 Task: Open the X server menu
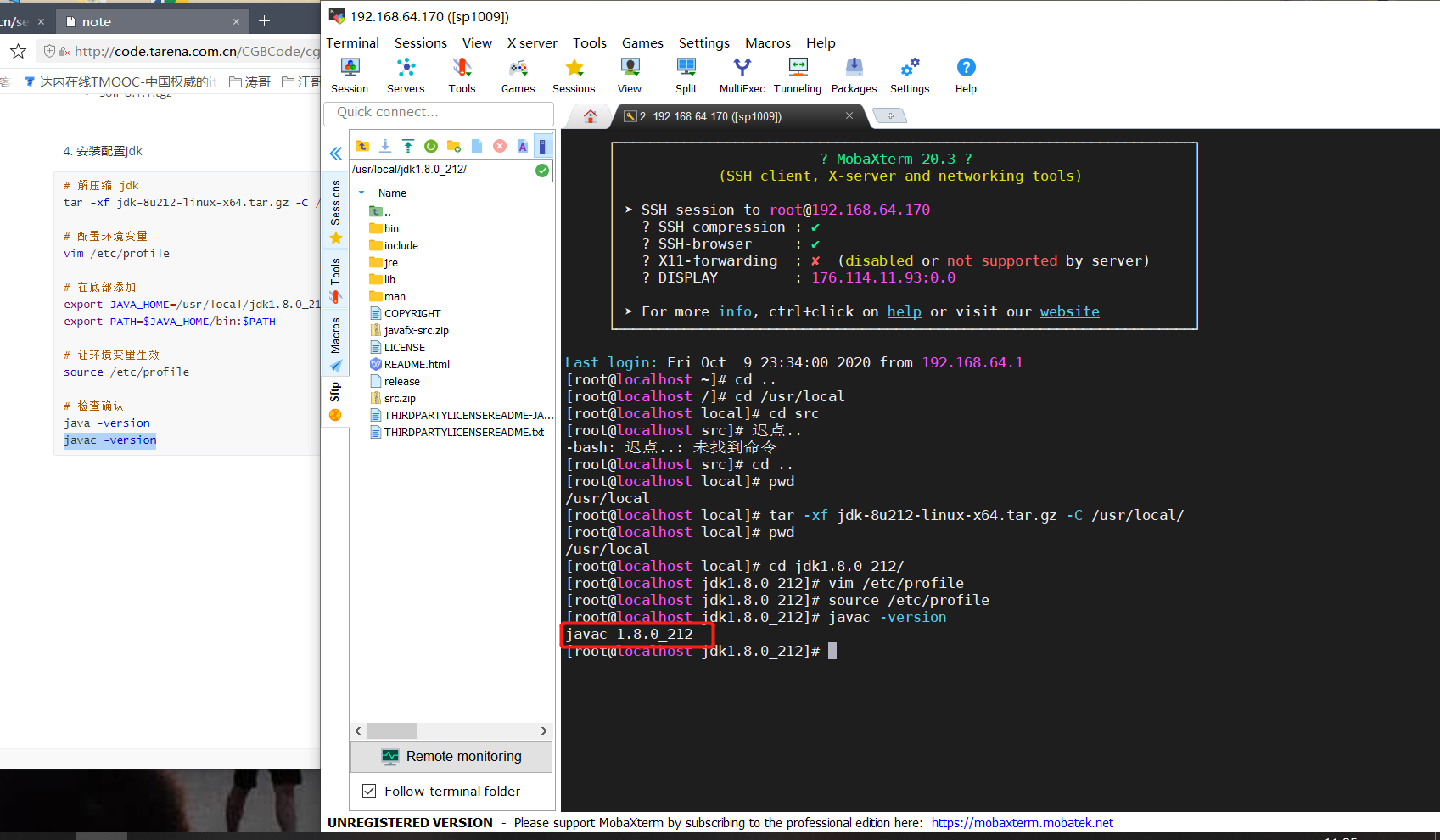click(x=532, y=42)
